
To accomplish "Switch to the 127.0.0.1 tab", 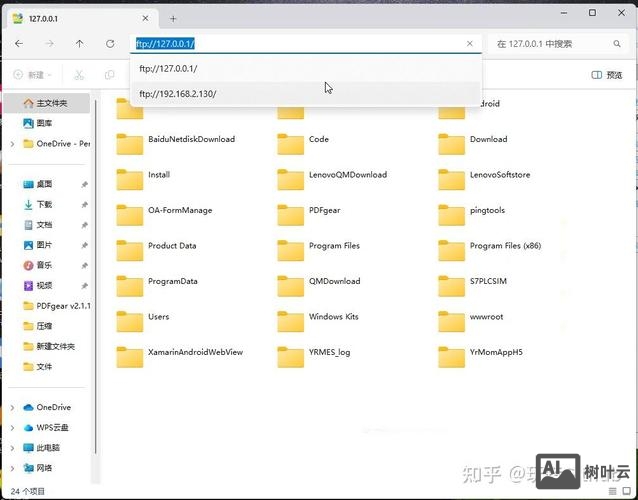I will (70, 18).
